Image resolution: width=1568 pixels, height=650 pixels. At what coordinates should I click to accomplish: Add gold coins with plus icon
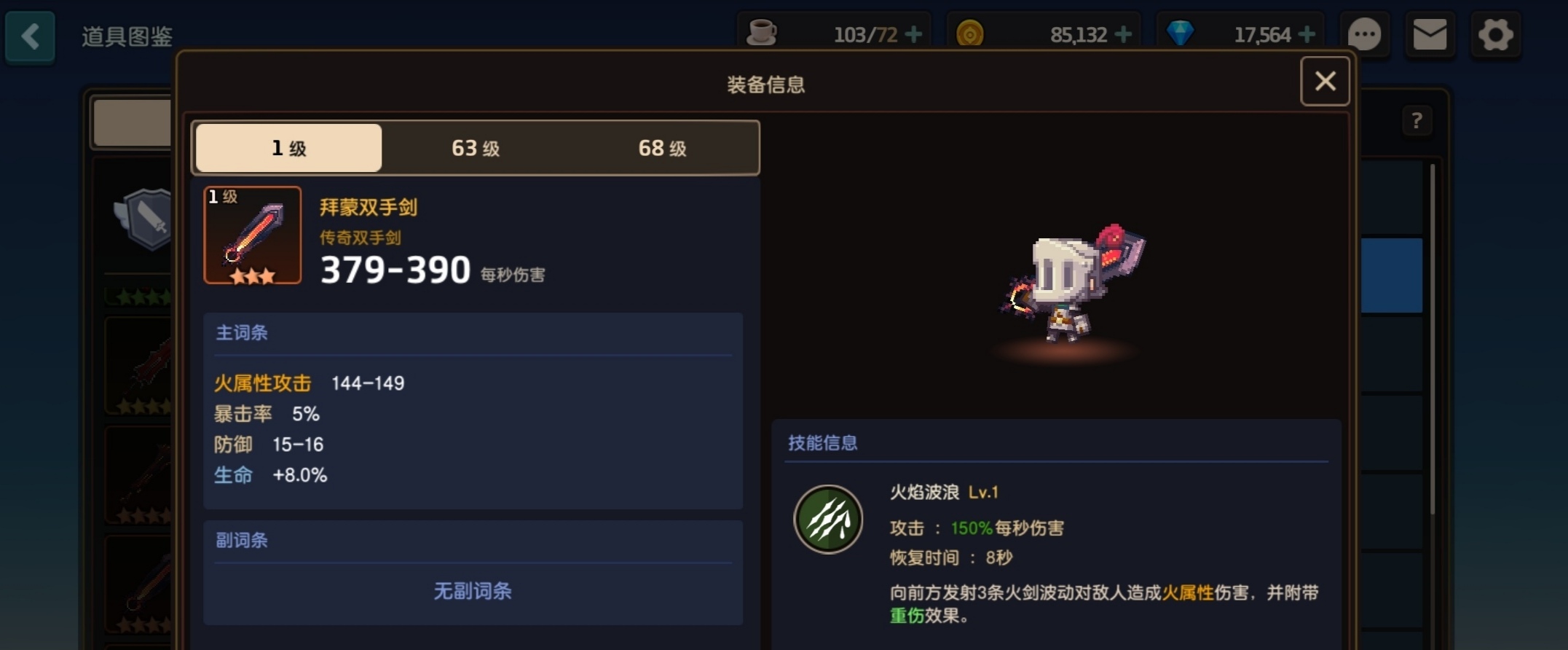(1124, 34)
